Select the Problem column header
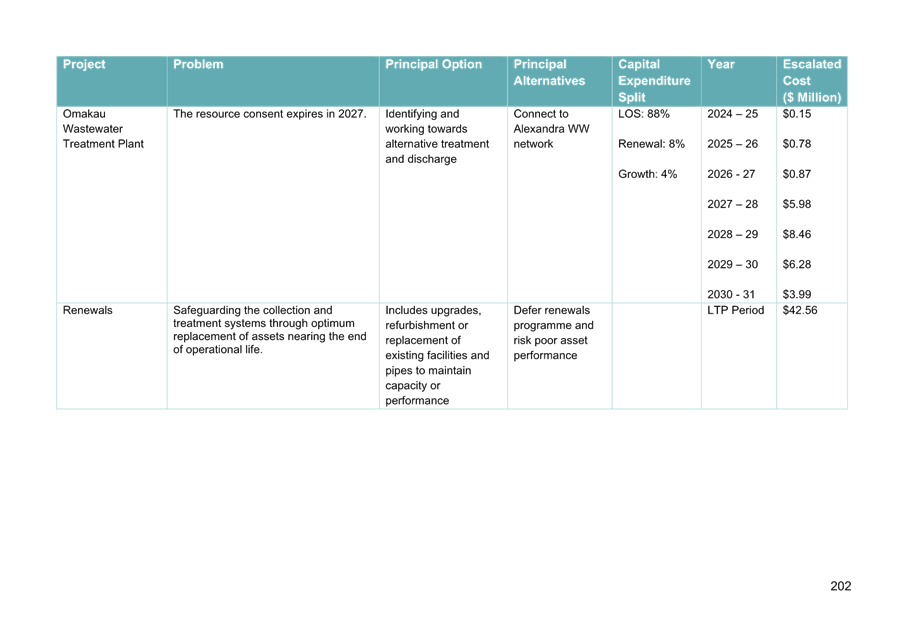The height and width of the screenshot is (626, 907). pyautogui.click(x=198, y=65)
